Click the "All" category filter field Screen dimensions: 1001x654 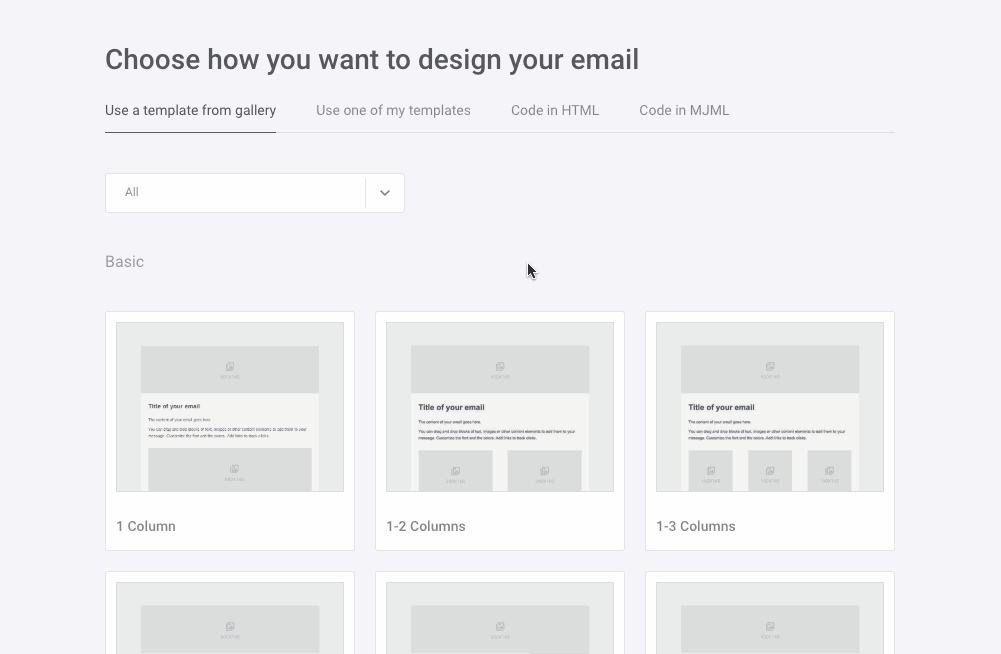pyautogui.click(x=255, y=193)
